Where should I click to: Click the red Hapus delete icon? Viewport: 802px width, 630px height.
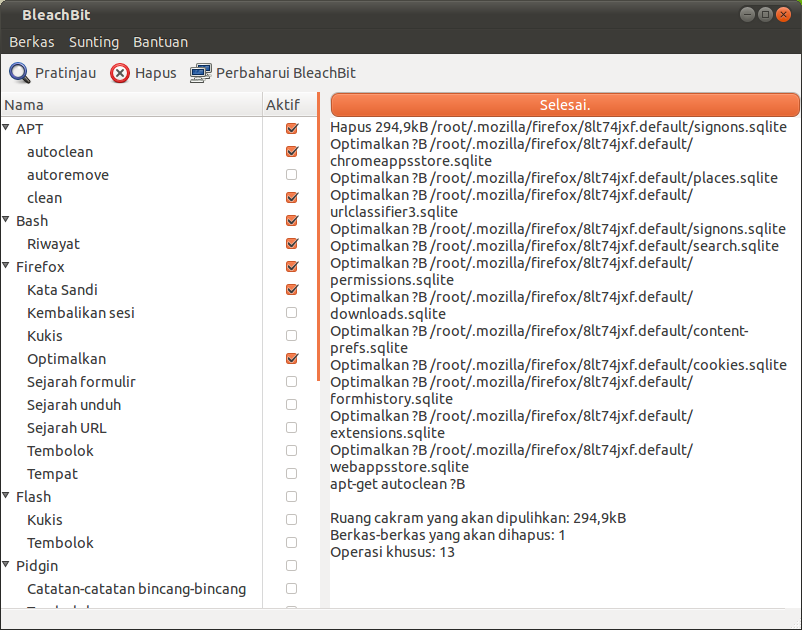point(120,73)
